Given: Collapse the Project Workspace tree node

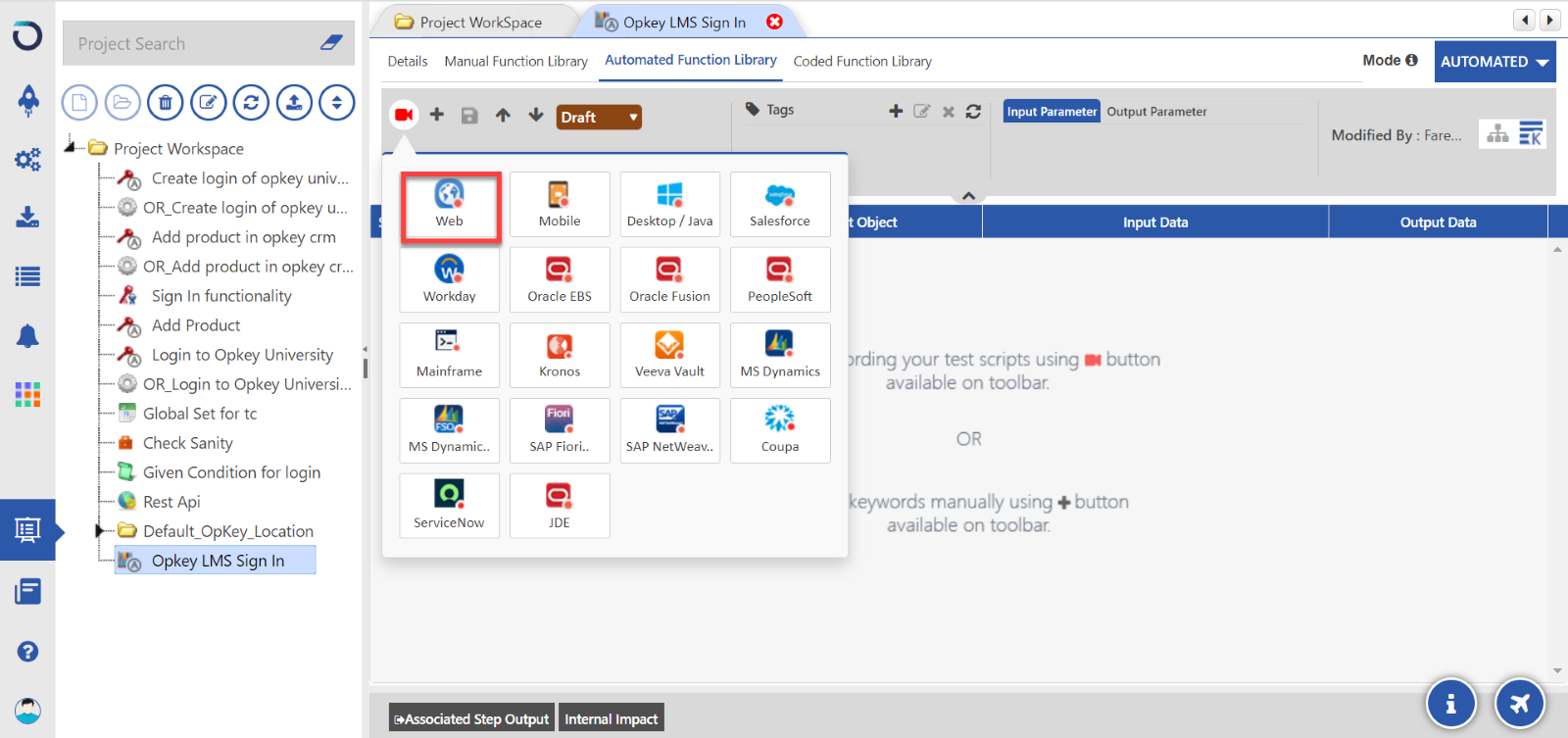Looking at the screenshot, I should (x=70, y=147).
